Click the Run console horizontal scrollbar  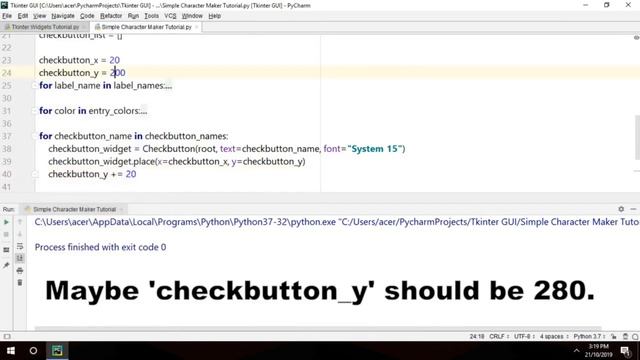[318, 328]
